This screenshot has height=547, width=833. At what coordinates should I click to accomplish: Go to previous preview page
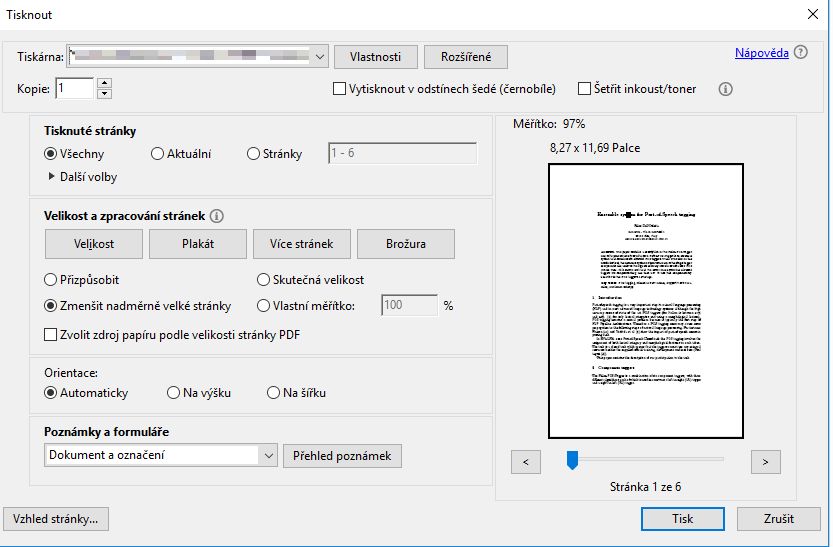coord(525,462)
